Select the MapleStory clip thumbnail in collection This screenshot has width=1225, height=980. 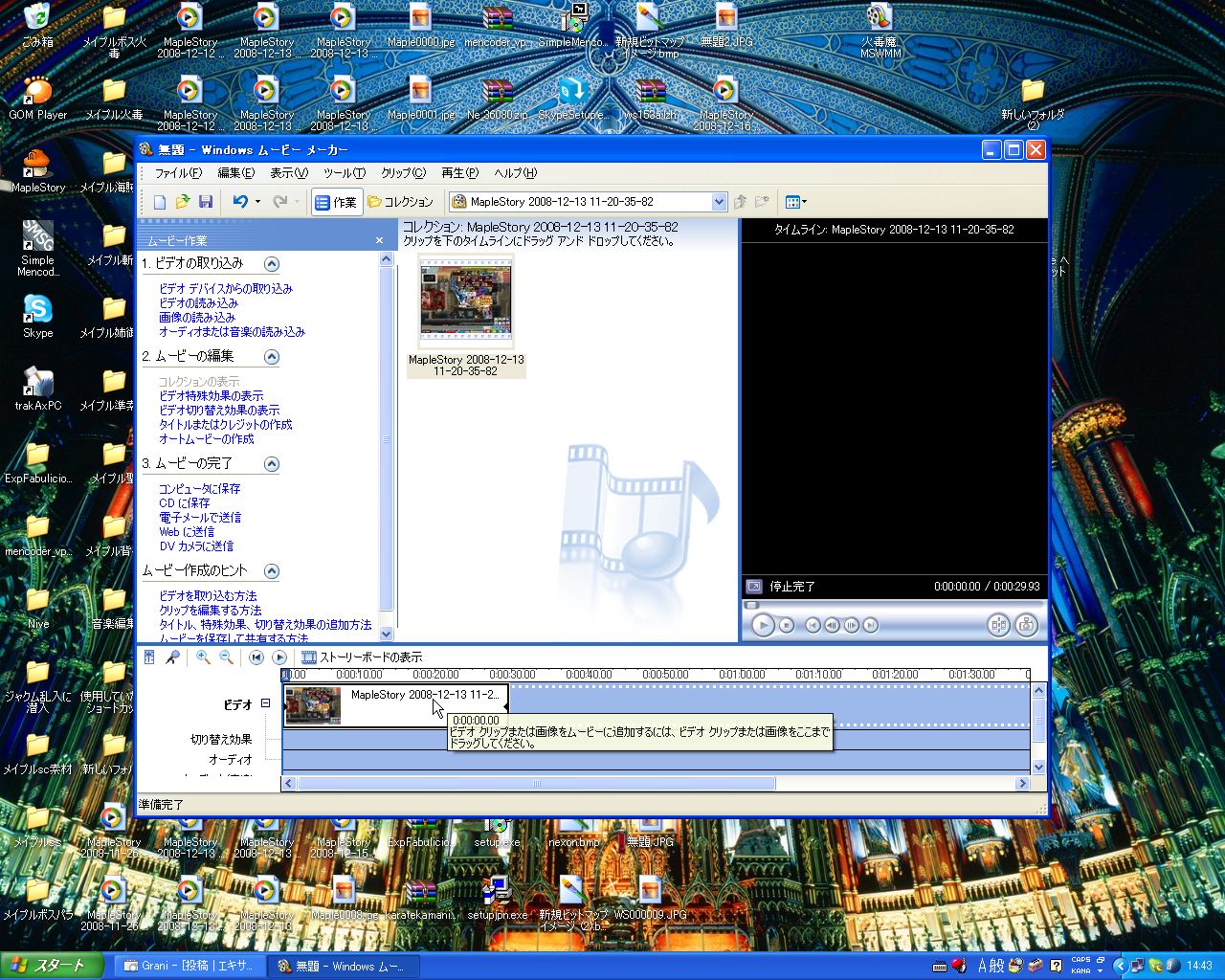point(466,302)
